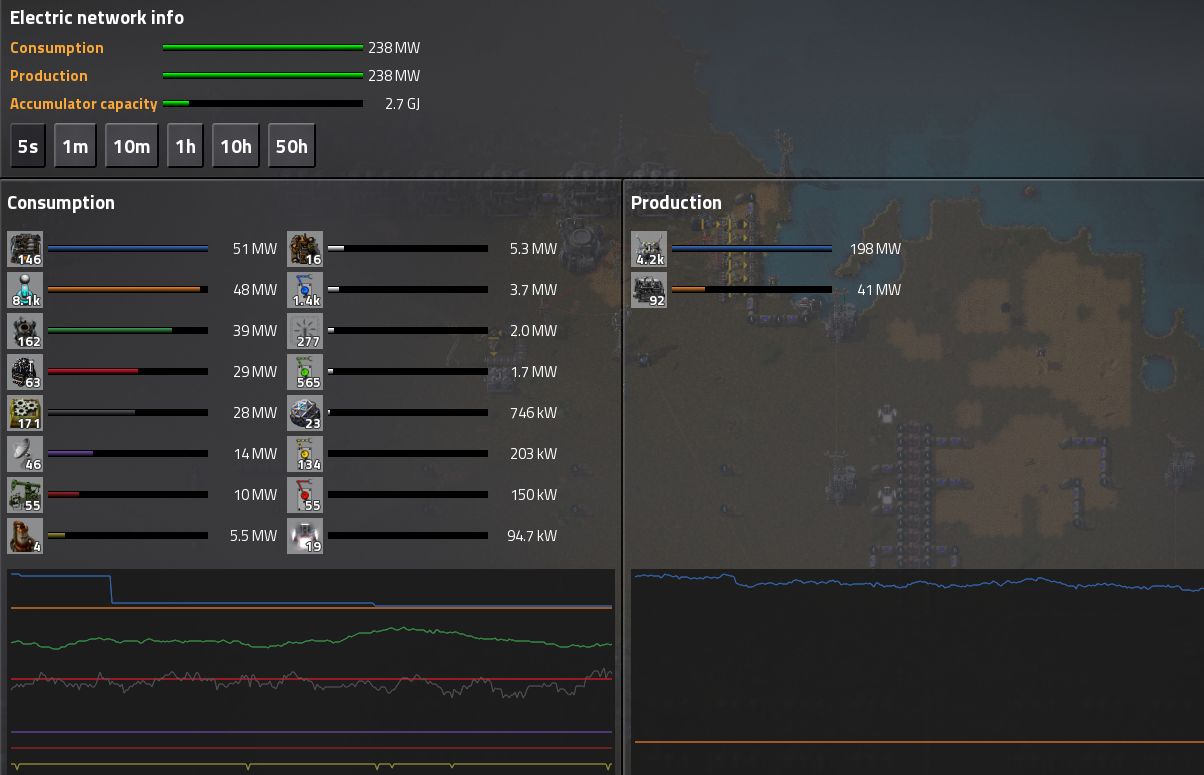
Task: Click the blue 51 MW consumption bar
Action: tap(128, 249)
